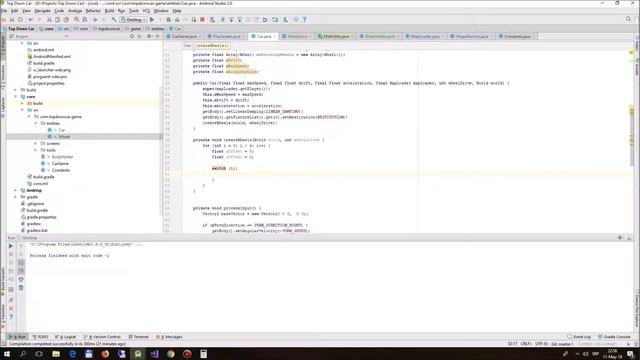Click the Save All toolbar icon

pyautogui.click(x=12, y=20)
